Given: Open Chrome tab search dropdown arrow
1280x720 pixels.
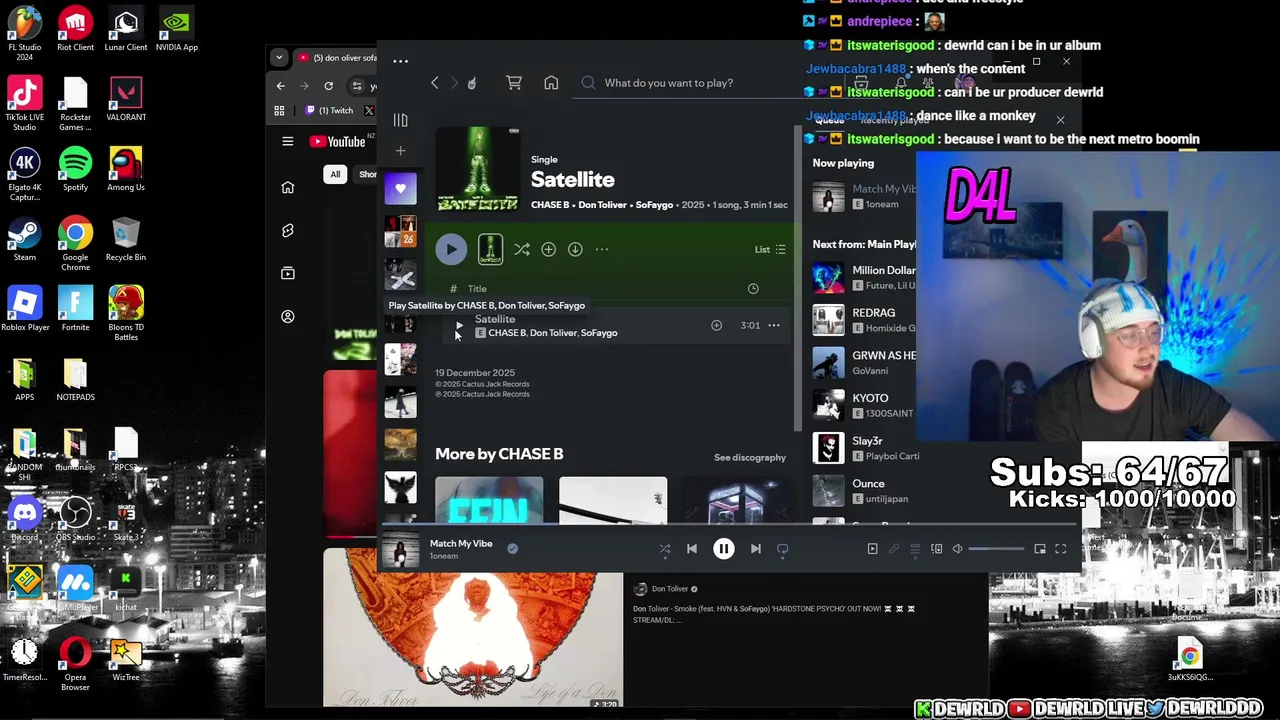Looking at the screenshot, I should 279,57.
